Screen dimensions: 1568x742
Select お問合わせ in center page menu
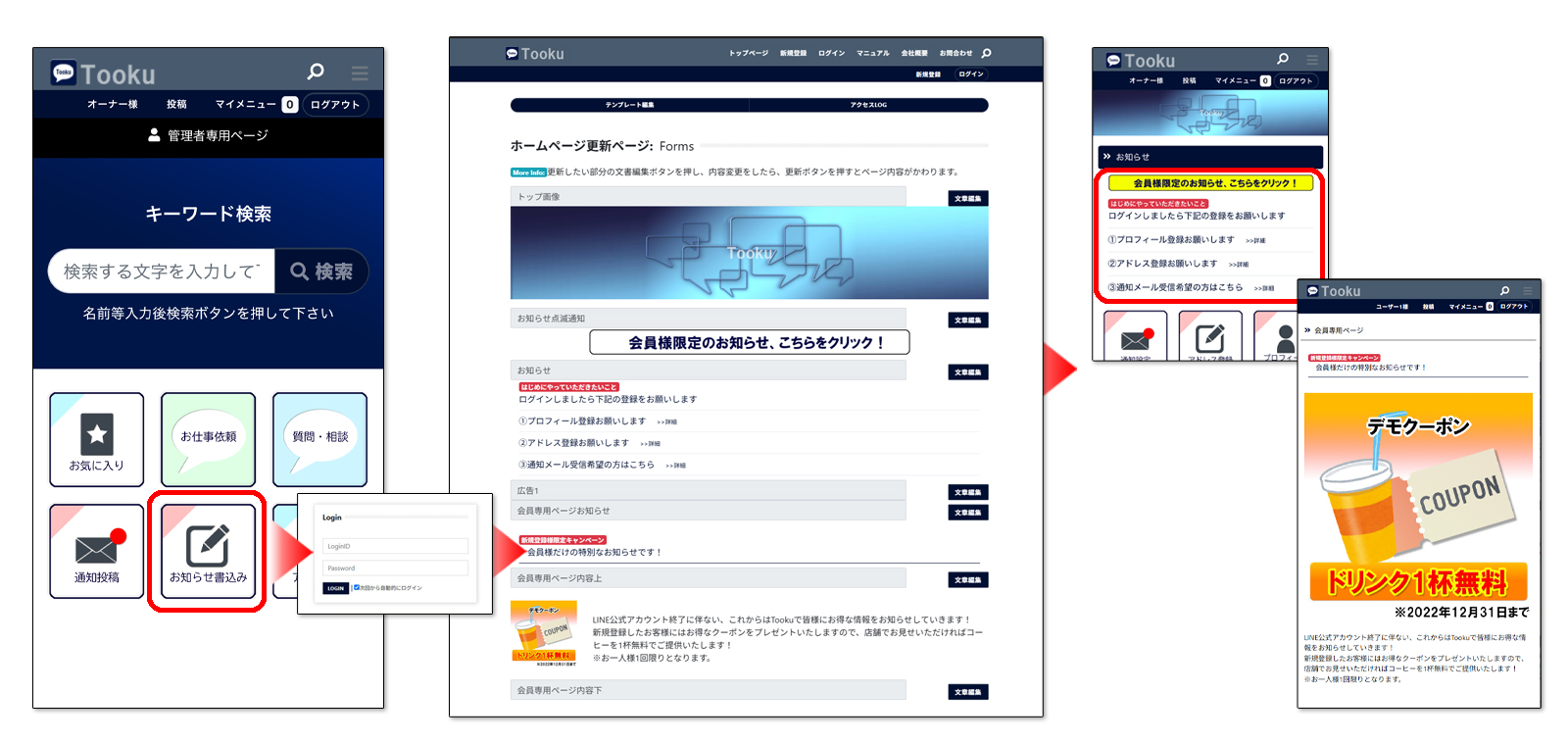click(x=956, y=53)
